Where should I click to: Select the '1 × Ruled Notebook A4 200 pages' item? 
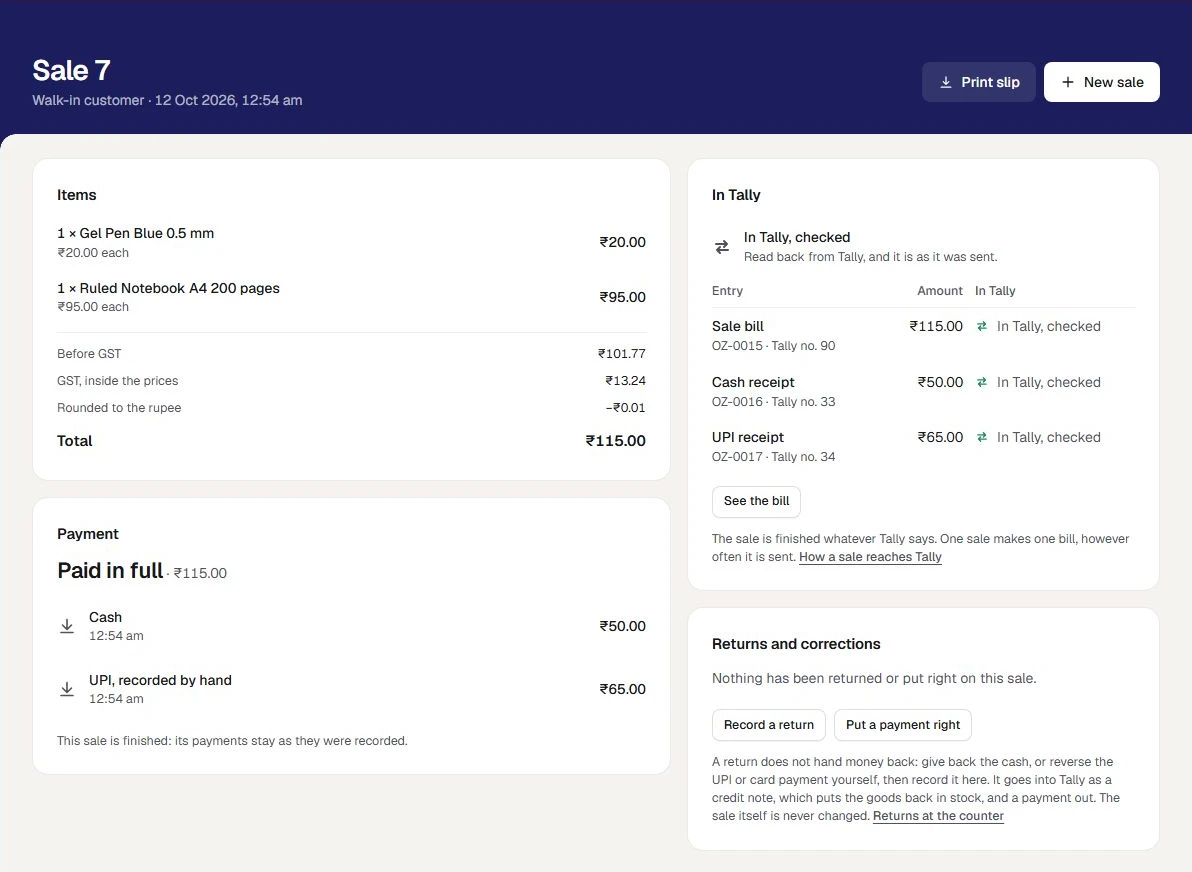168,288
